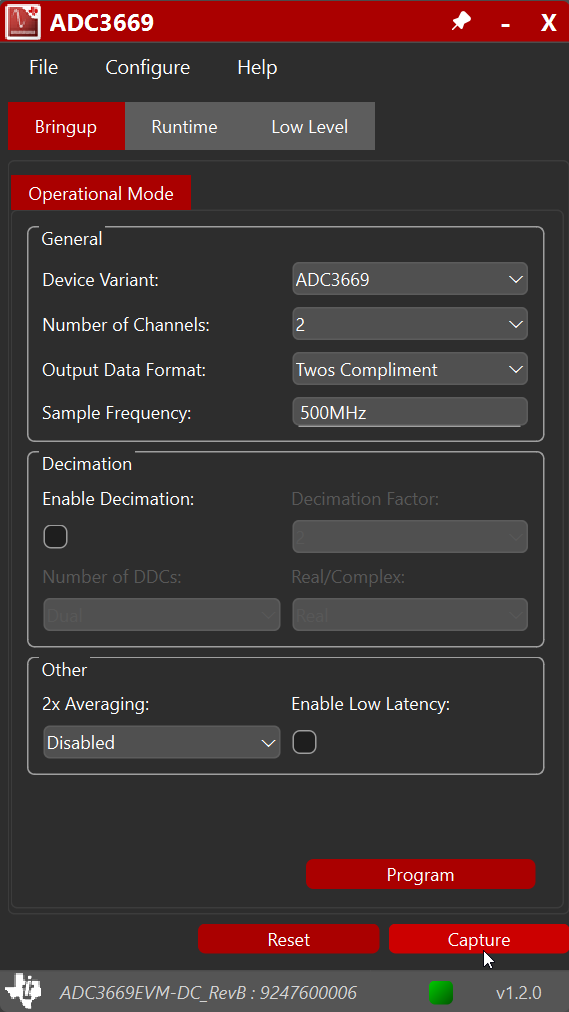569x1012 pixels.
Task: Click the "Number of Channels:" label
Action: pos(126,325)
